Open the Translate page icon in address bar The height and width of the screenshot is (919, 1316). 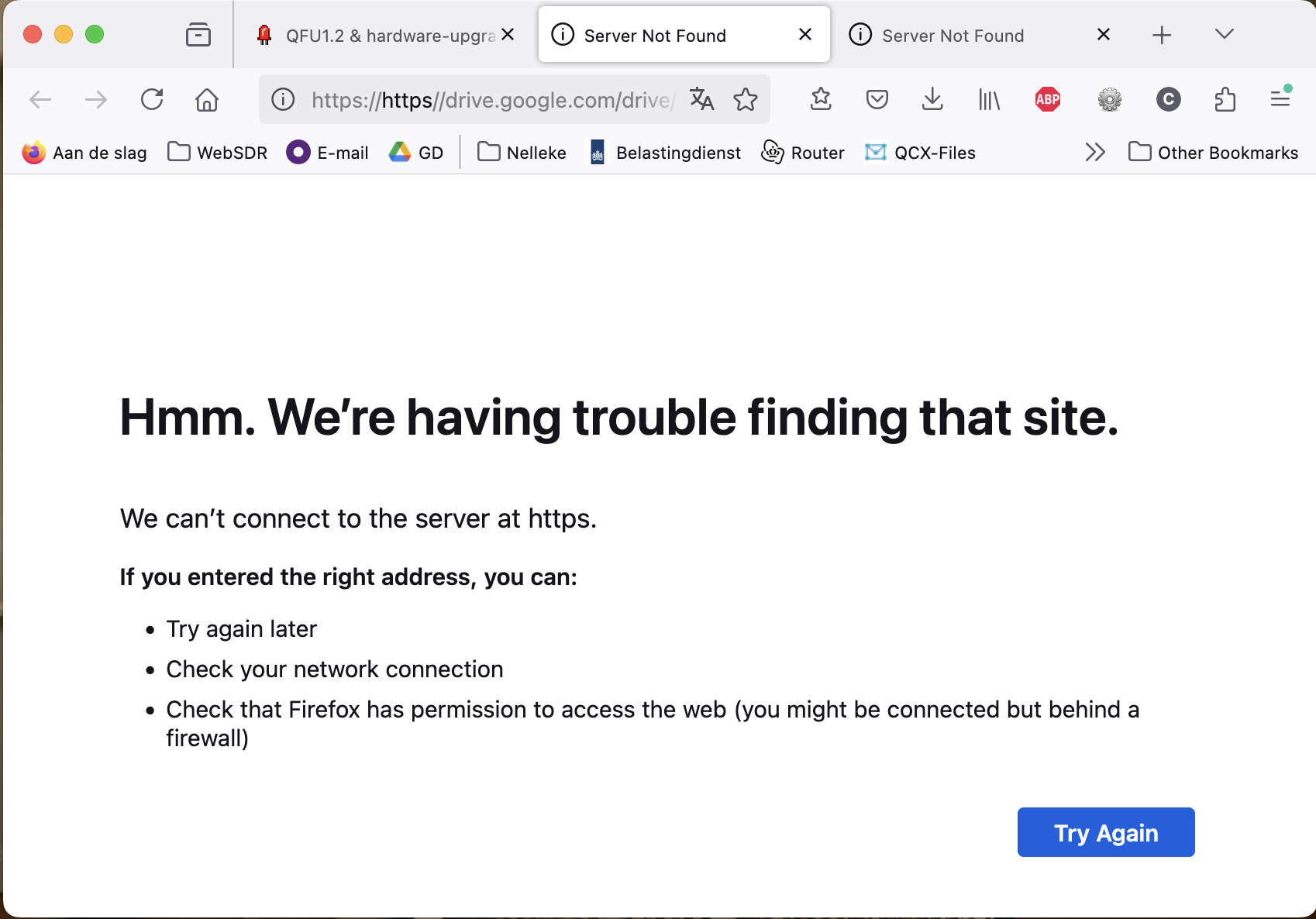702,99
